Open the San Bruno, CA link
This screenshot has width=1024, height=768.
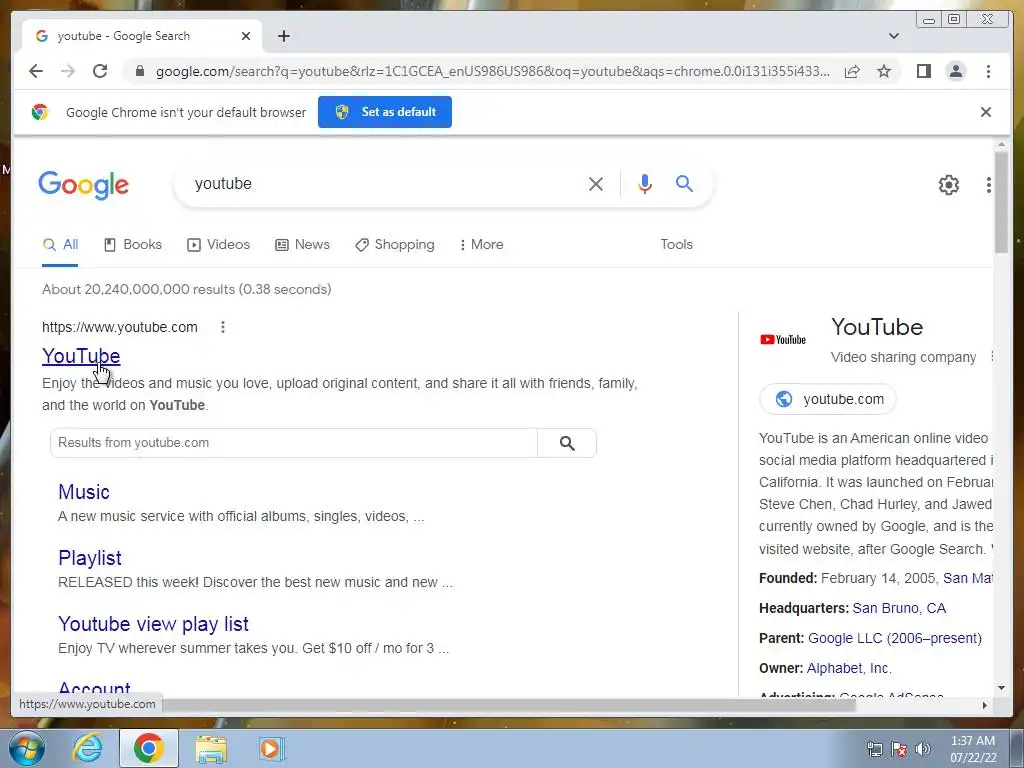[x=899, y=608]
